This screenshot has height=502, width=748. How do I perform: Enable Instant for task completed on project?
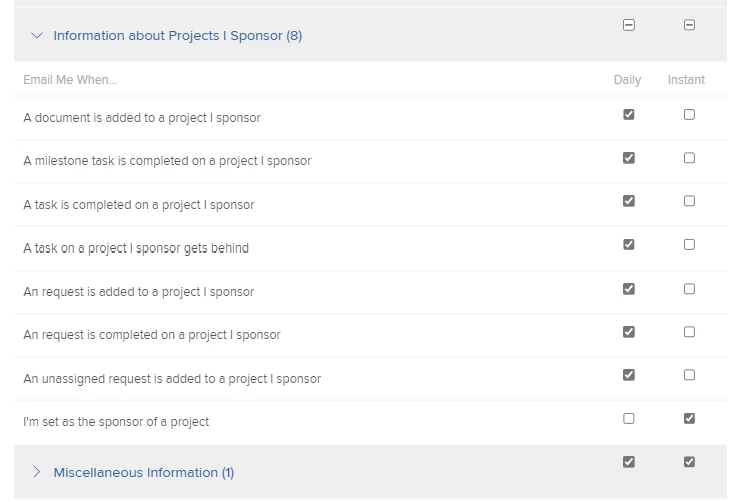[689, 201]
